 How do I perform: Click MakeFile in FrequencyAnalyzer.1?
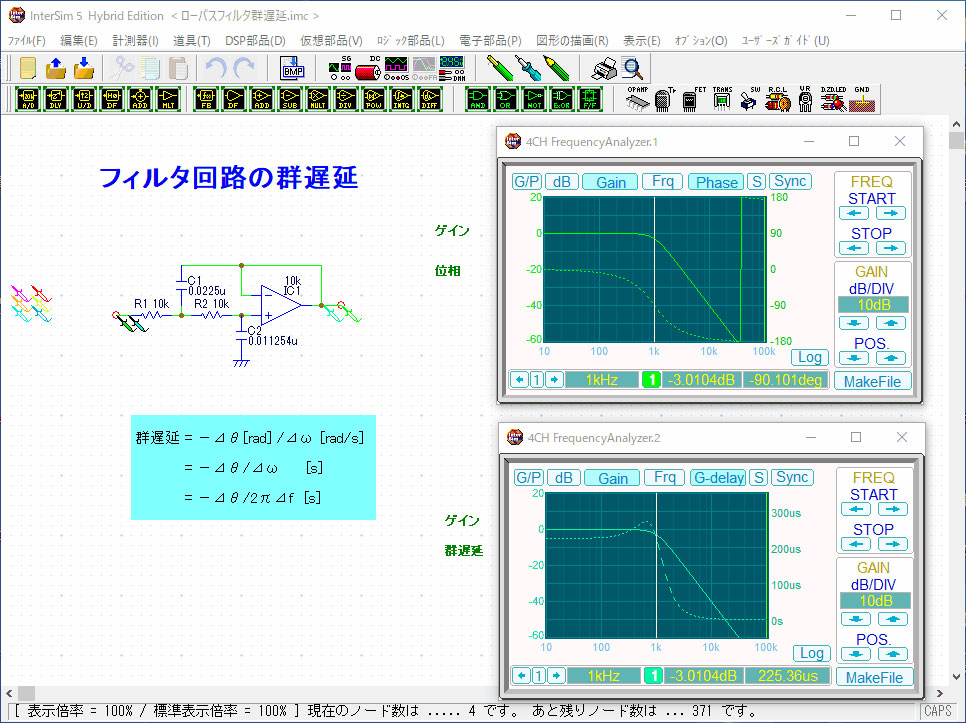(x=872, y=381)
